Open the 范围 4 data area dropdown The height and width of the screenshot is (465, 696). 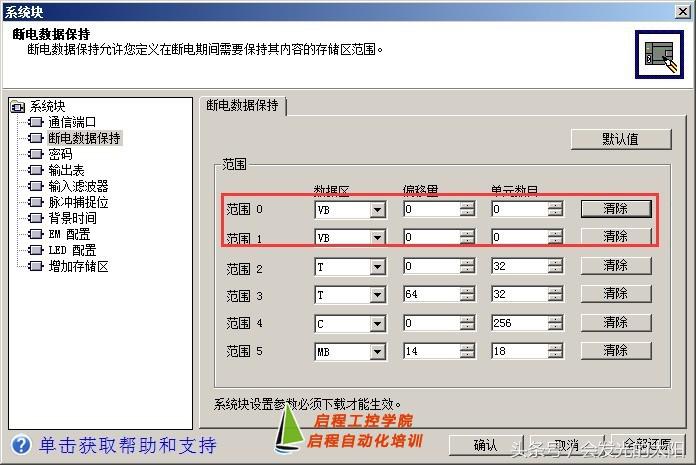[x=377, y=323]
